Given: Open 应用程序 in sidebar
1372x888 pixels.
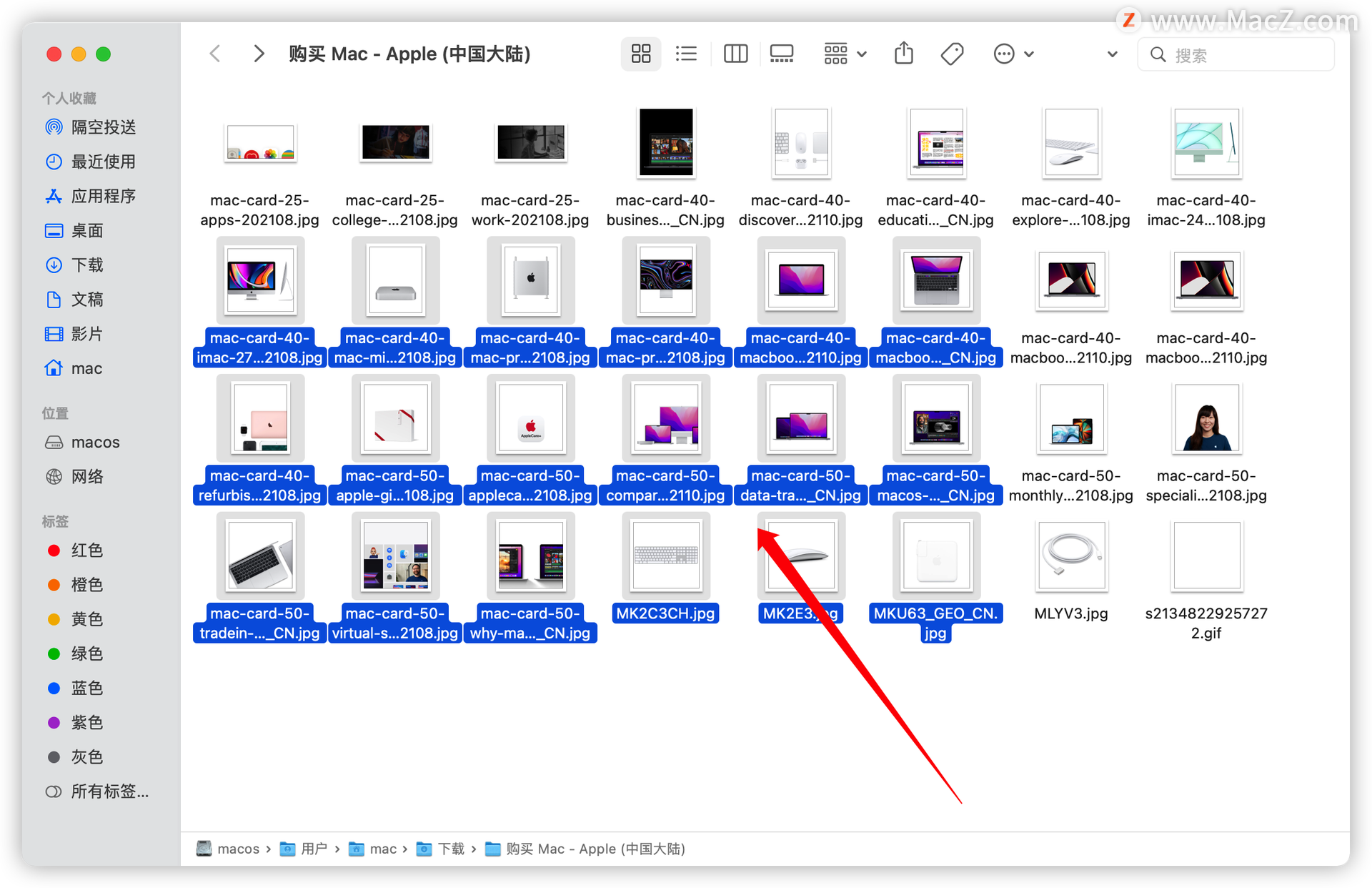Looking at the screenshot, I should (x=91, y=196).
